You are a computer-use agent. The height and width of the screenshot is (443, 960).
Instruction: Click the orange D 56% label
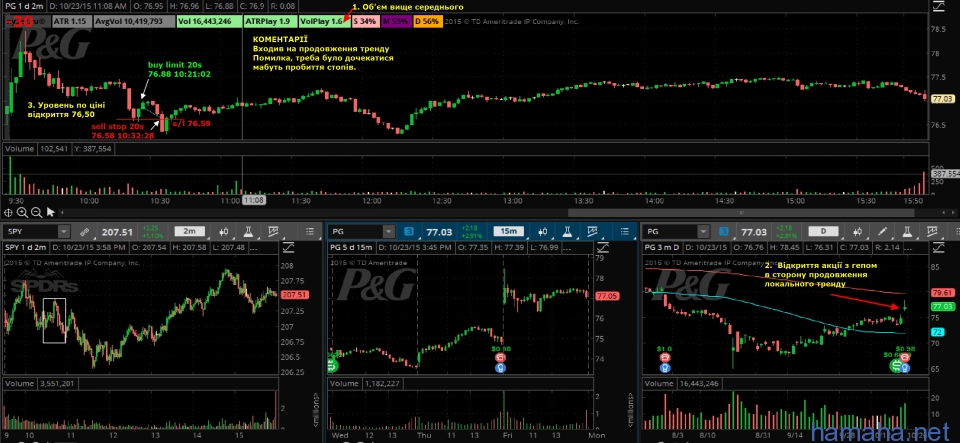pos(427,20)
